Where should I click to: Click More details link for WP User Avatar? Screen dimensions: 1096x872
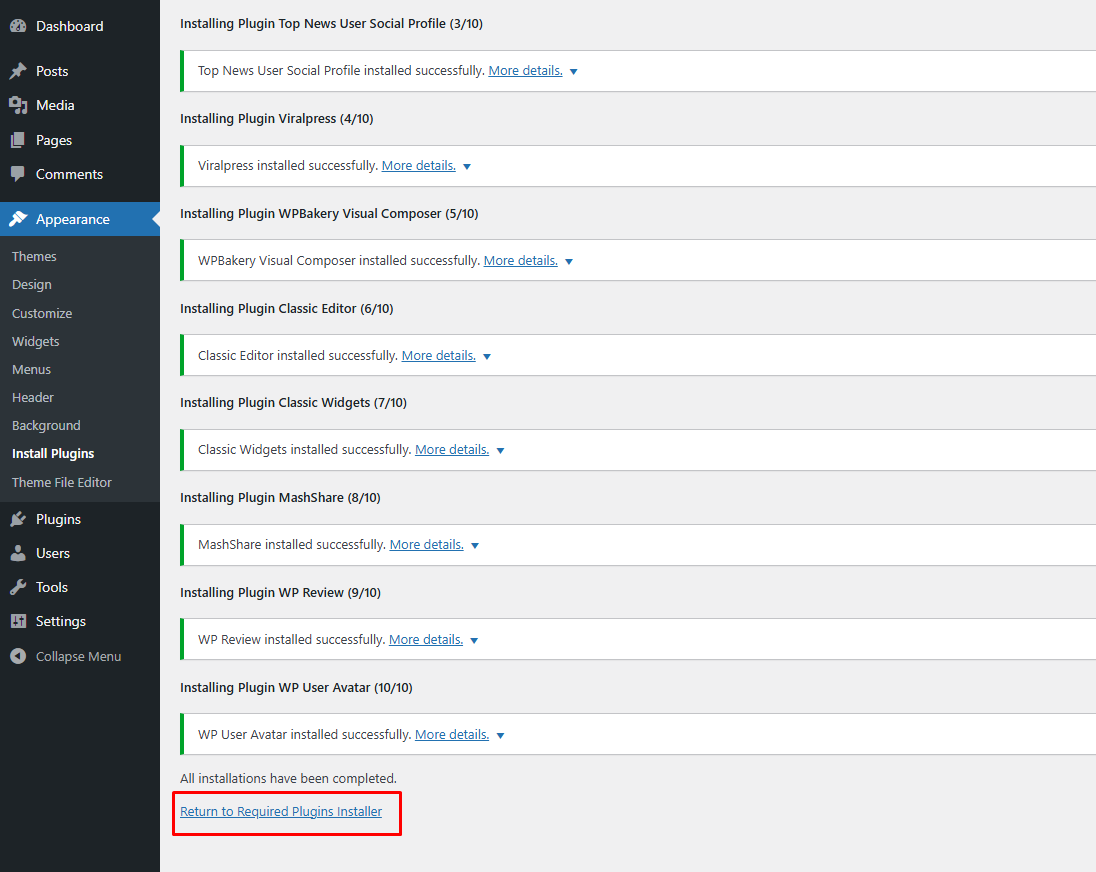pyautogui.click(x=452, y=735)
